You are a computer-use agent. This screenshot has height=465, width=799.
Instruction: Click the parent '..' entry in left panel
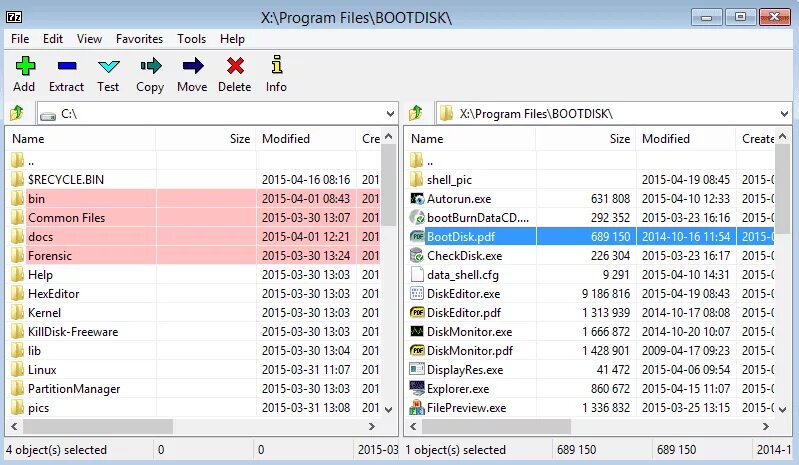(x=31, y=162)
